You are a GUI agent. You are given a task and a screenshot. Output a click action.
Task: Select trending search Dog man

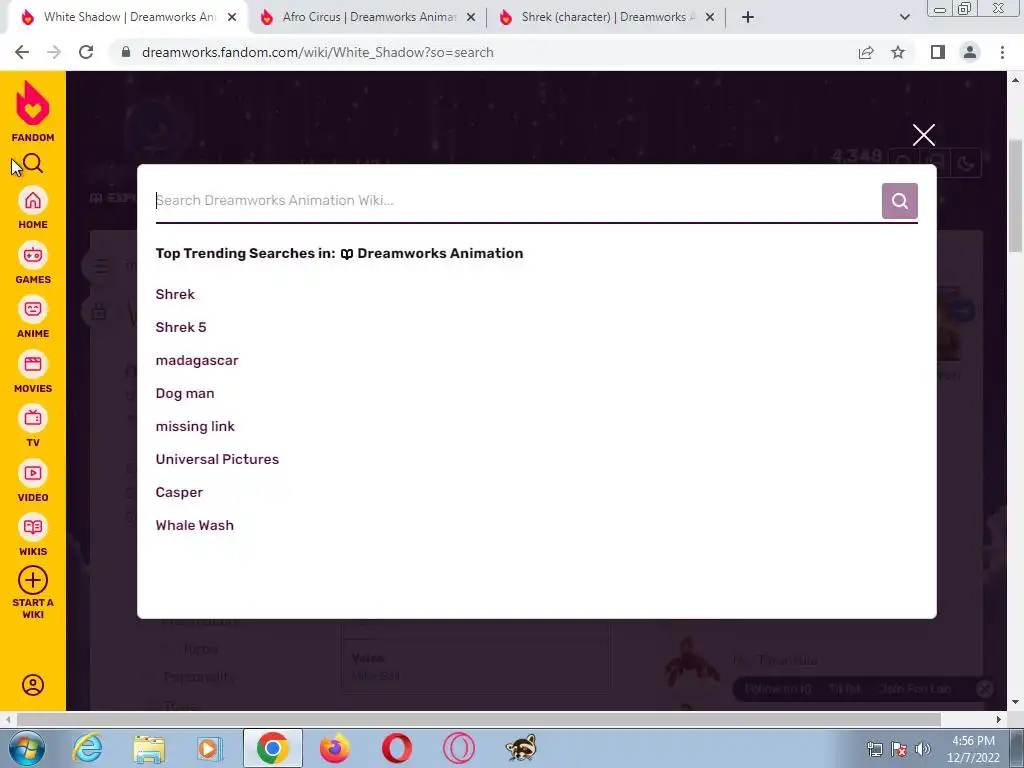coord(185,393)
